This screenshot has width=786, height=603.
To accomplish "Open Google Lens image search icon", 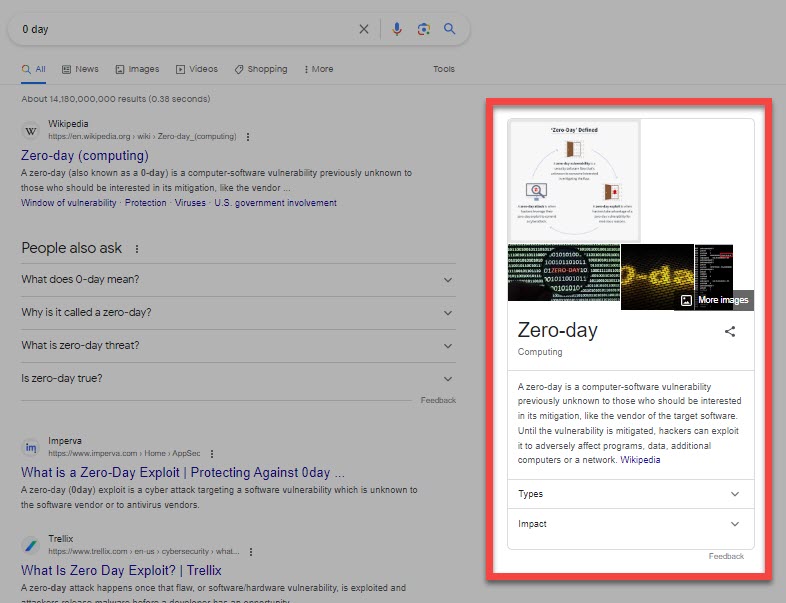I will pyautogui.click(x=423, y=29).
